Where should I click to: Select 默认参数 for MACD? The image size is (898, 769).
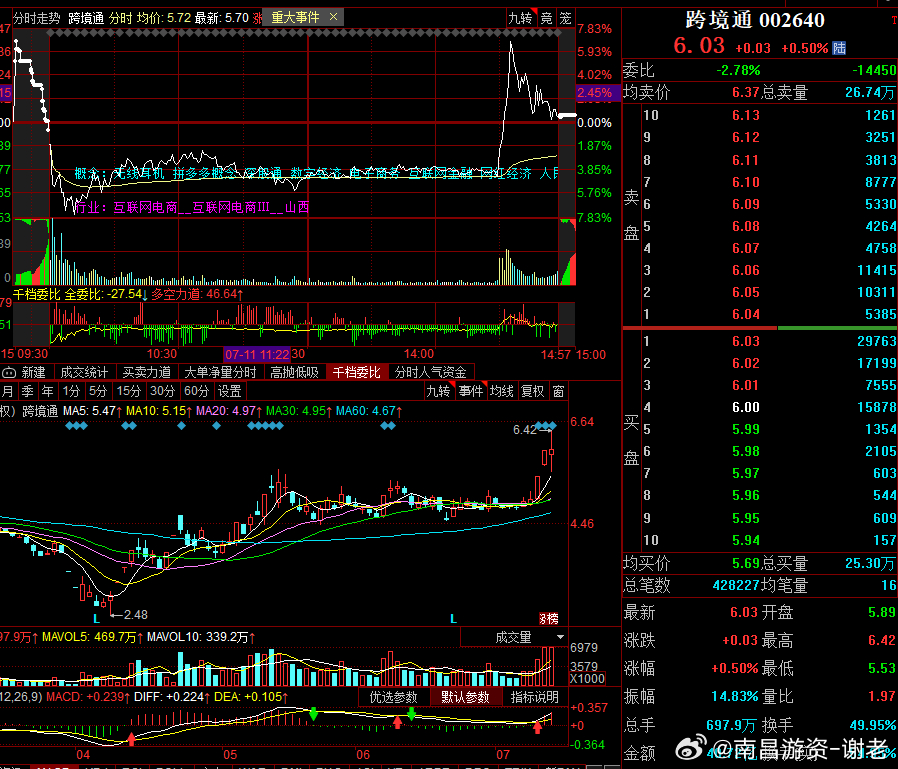tap(465, 697)
